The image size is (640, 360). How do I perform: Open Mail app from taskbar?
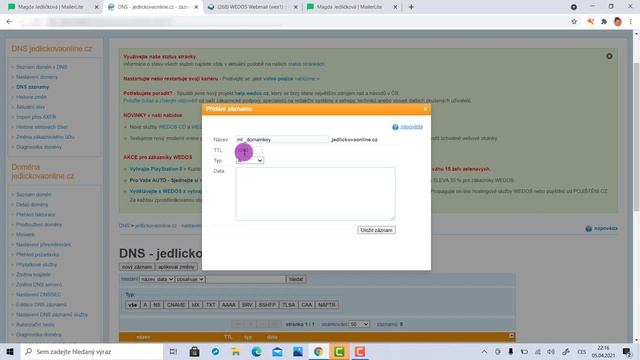point(277,351)
